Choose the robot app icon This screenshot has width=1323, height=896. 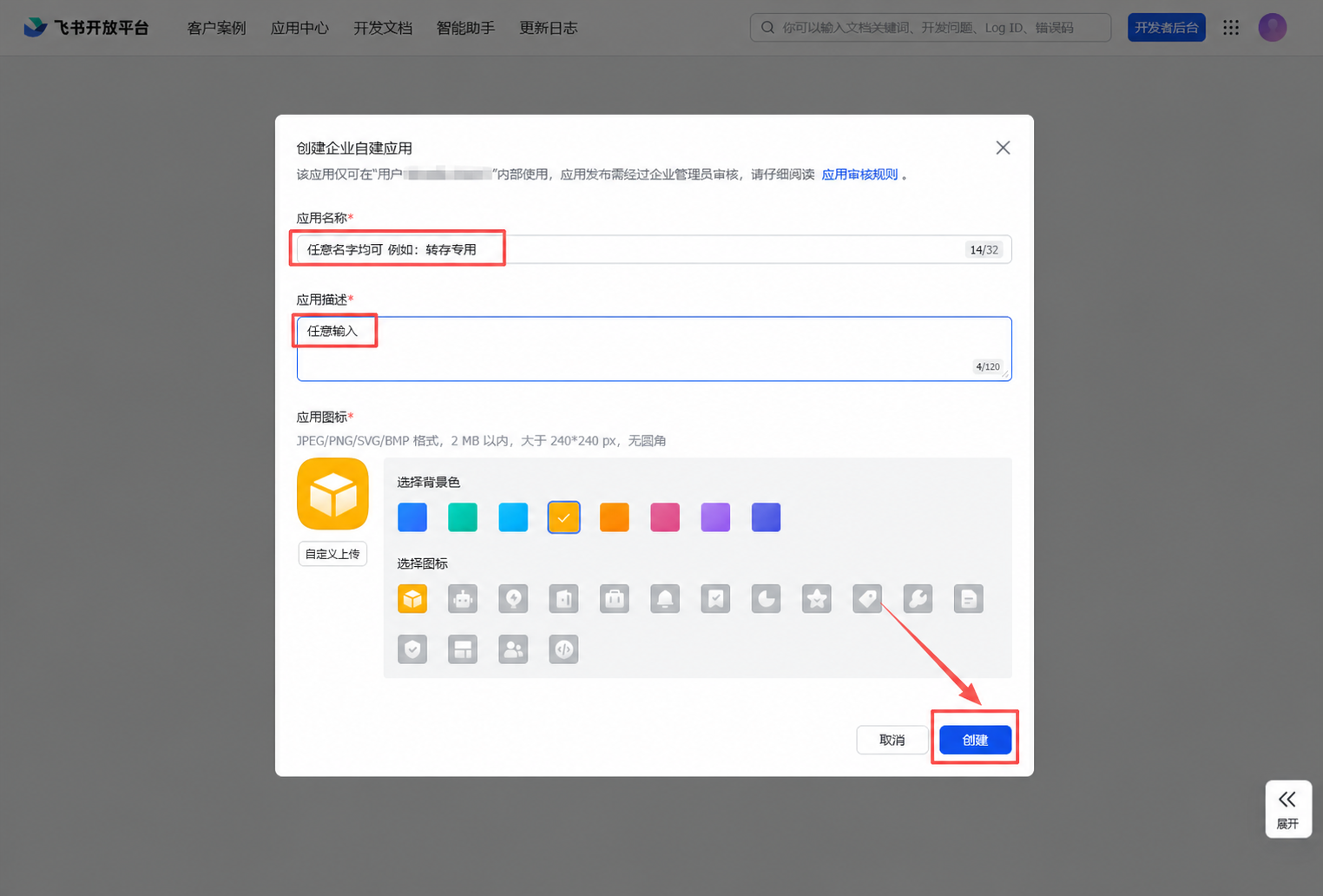[x=463, y=599]
